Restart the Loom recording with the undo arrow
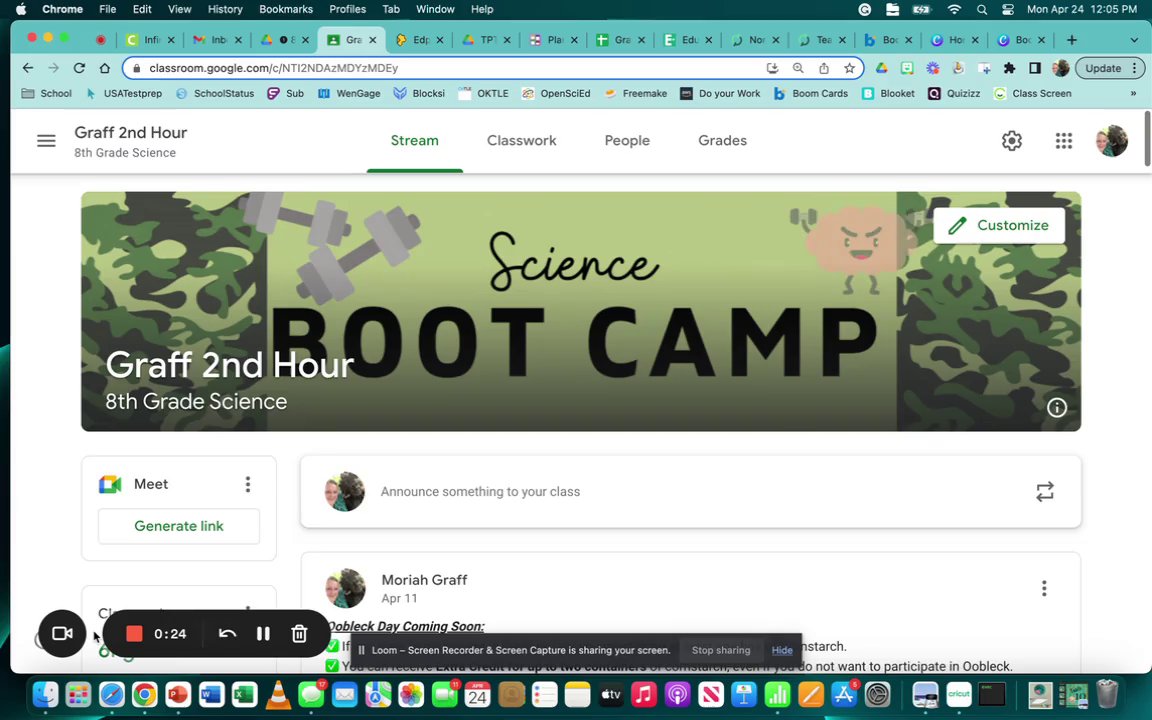The height and width of the screenshot is (720, 1152). tap(227, 633)
